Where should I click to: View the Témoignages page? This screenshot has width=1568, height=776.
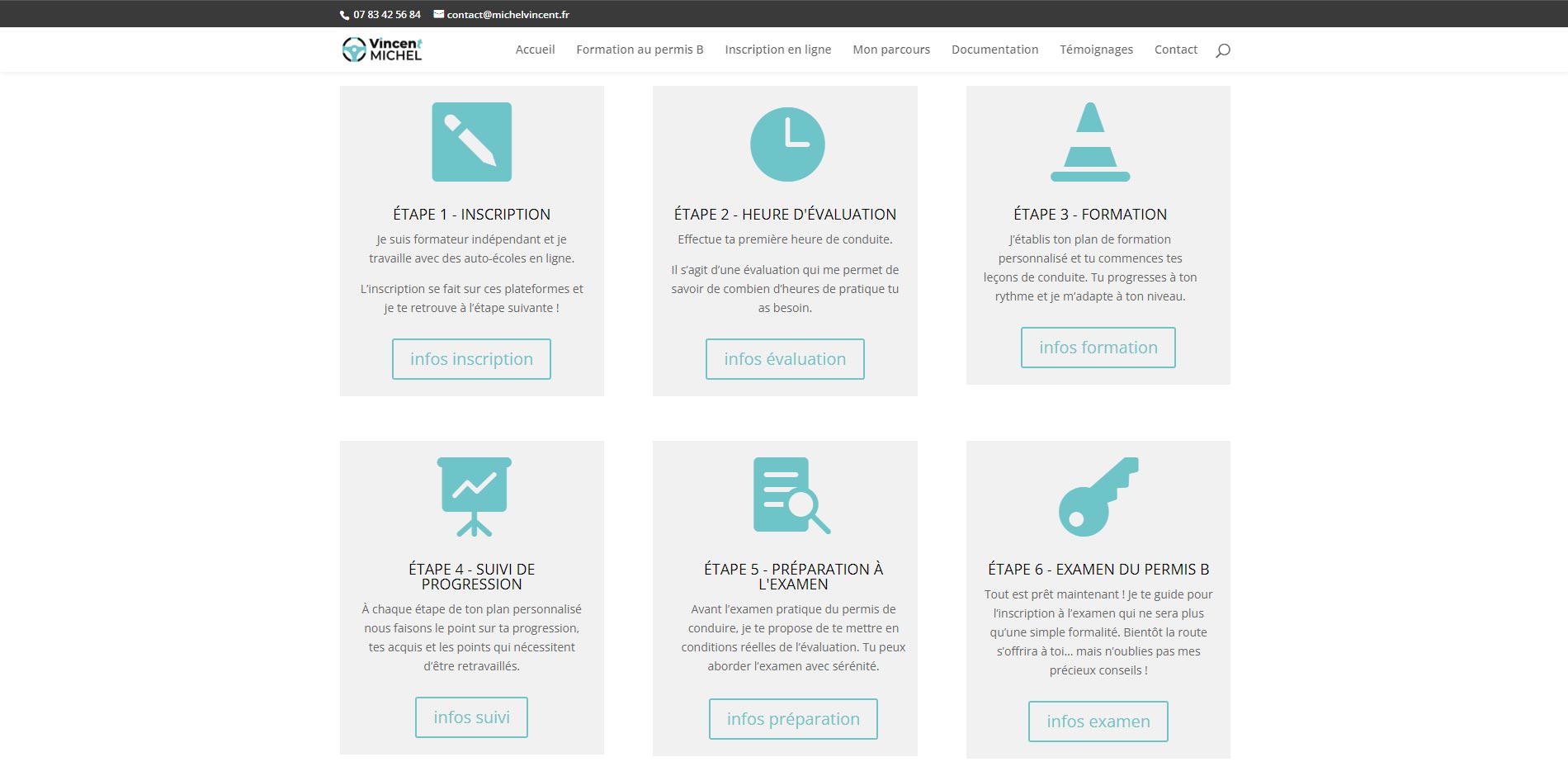[x=1096, y=50]
